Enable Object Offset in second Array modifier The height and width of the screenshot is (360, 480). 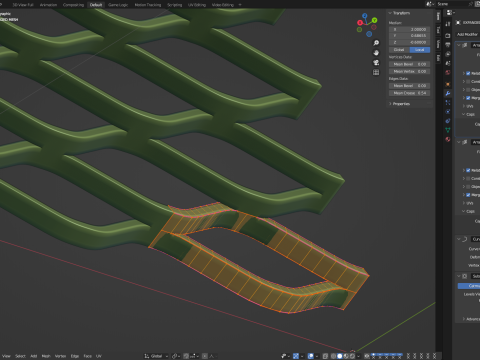pyautogui.click(x=468, y=187)
